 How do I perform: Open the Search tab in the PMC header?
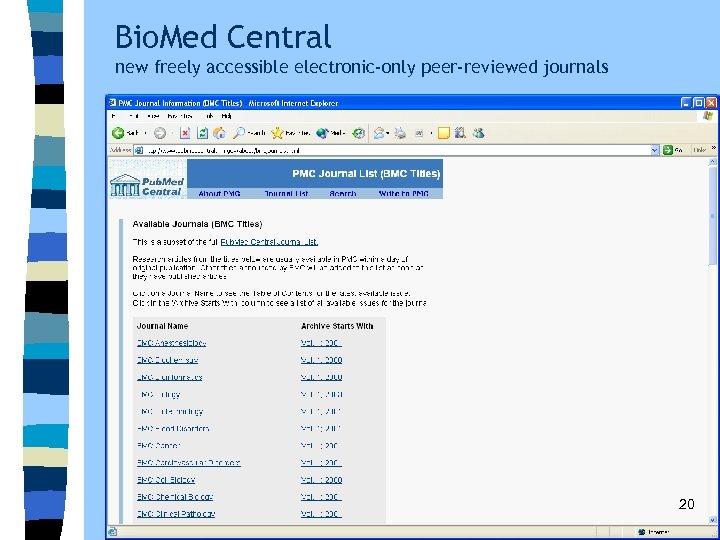(343, 193)
